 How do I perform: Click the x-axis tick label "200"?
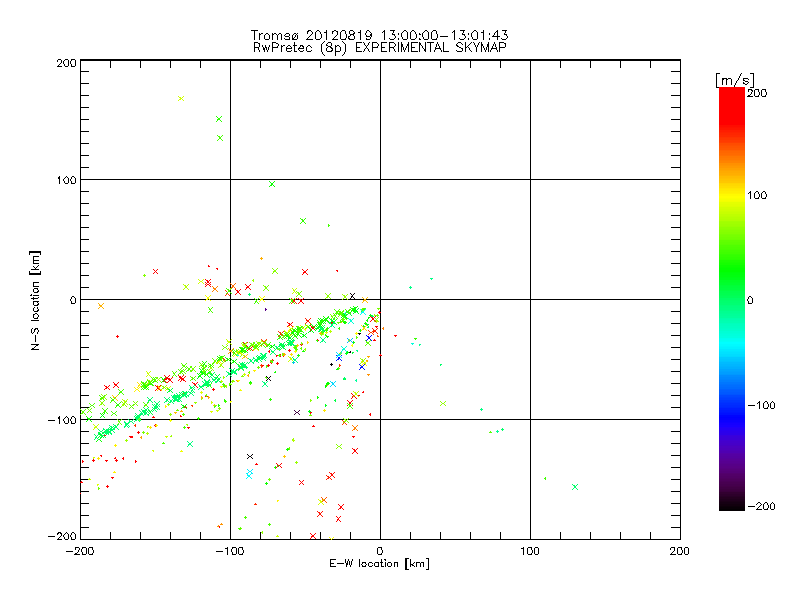[680, 551]
